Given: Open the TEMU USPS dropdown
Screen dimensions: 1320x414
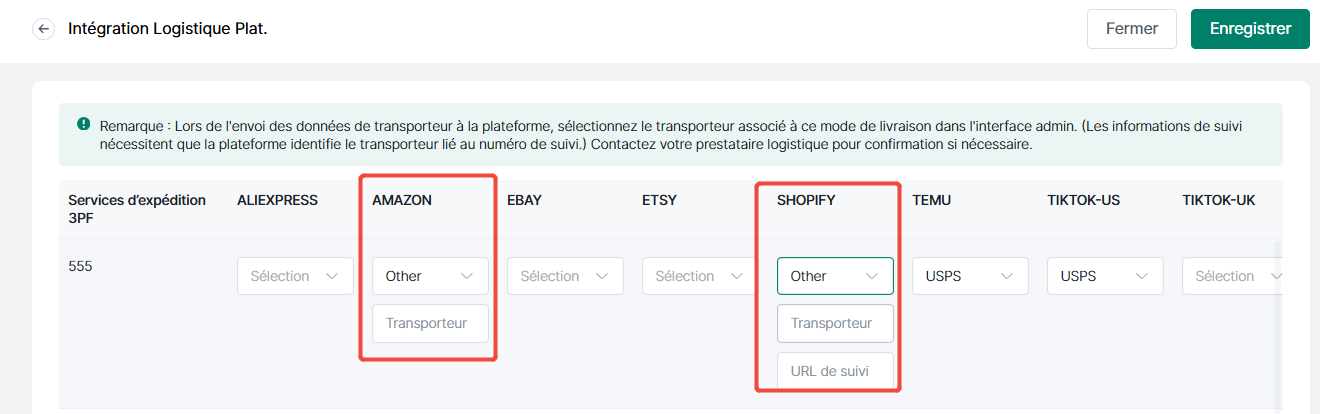Looking at the screenshot, I should click(970, 276).
